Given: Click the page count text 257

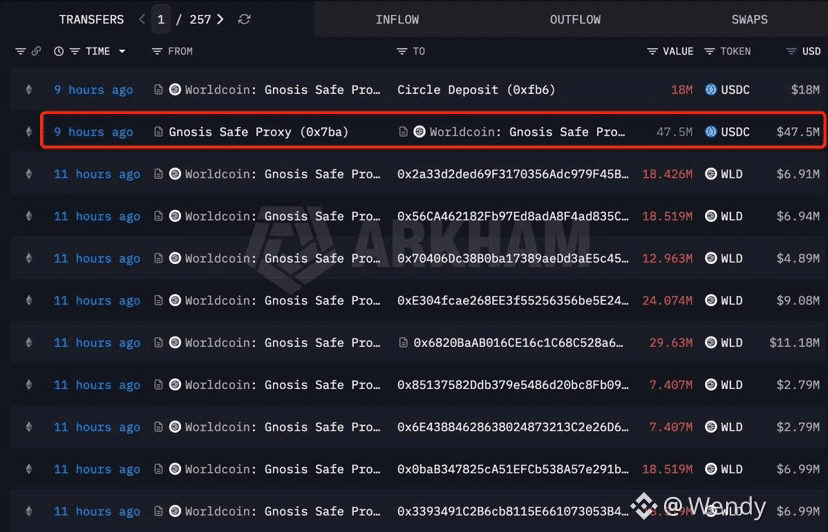Looking at the screenshot, I should pyautogui.click(x=200, y=20).
